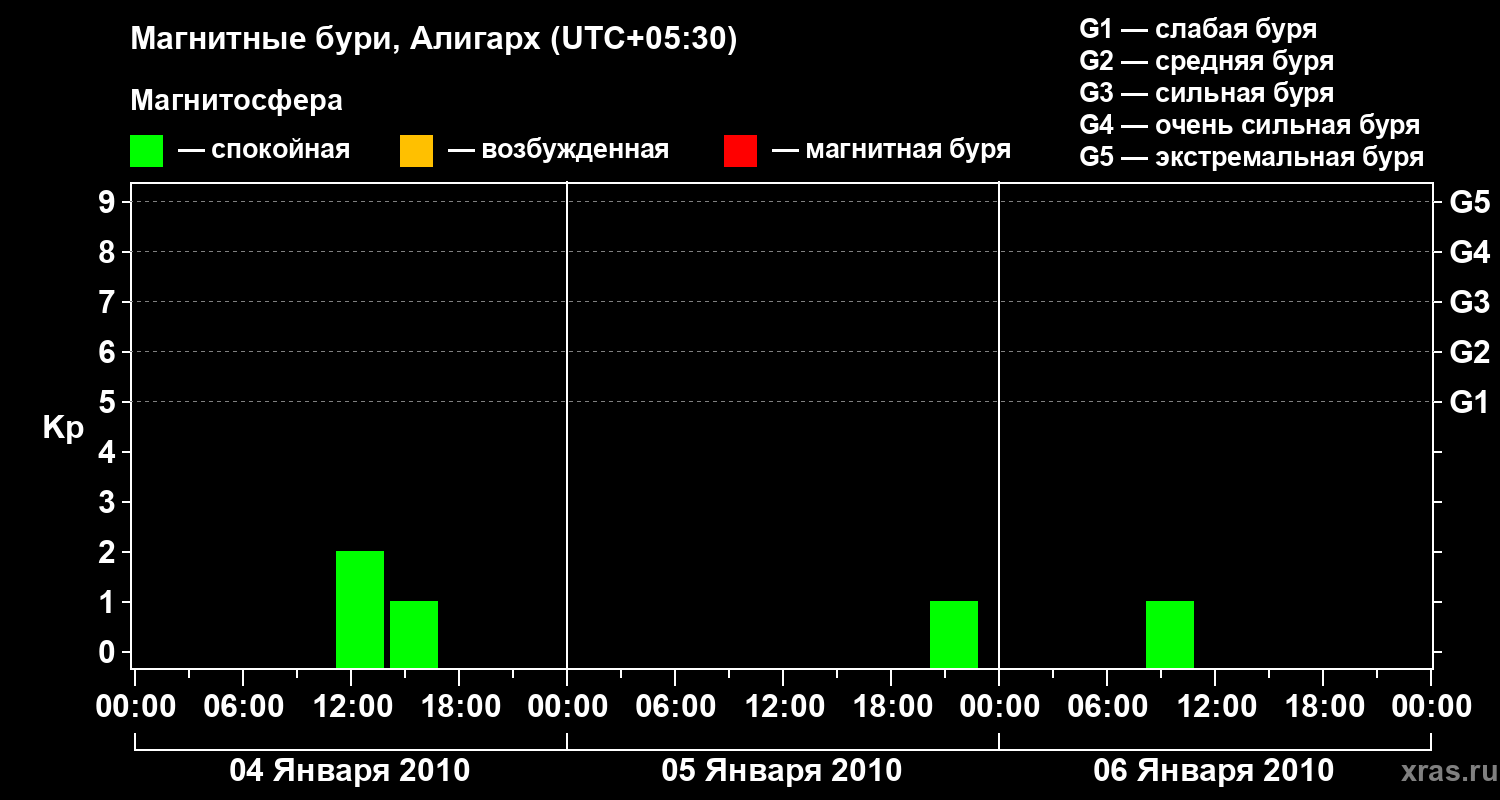1500x800 pixels.
Task: Click the 'G2' label on the right axis
Action: [x=1469, y=353]
